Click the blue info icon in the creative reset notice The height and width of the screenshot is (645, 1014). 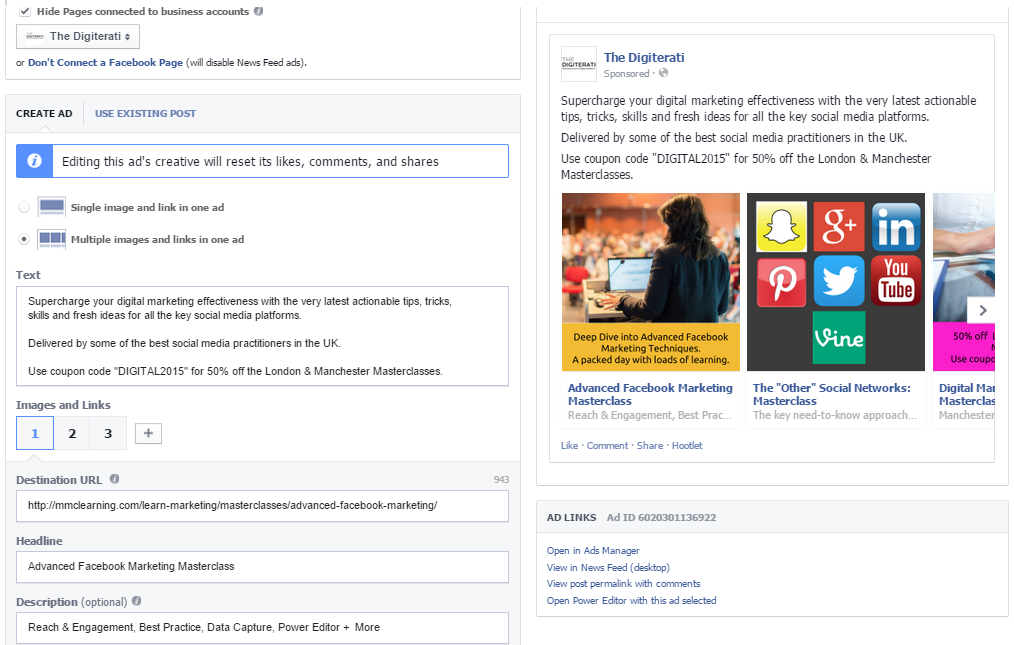coord(35,161)
